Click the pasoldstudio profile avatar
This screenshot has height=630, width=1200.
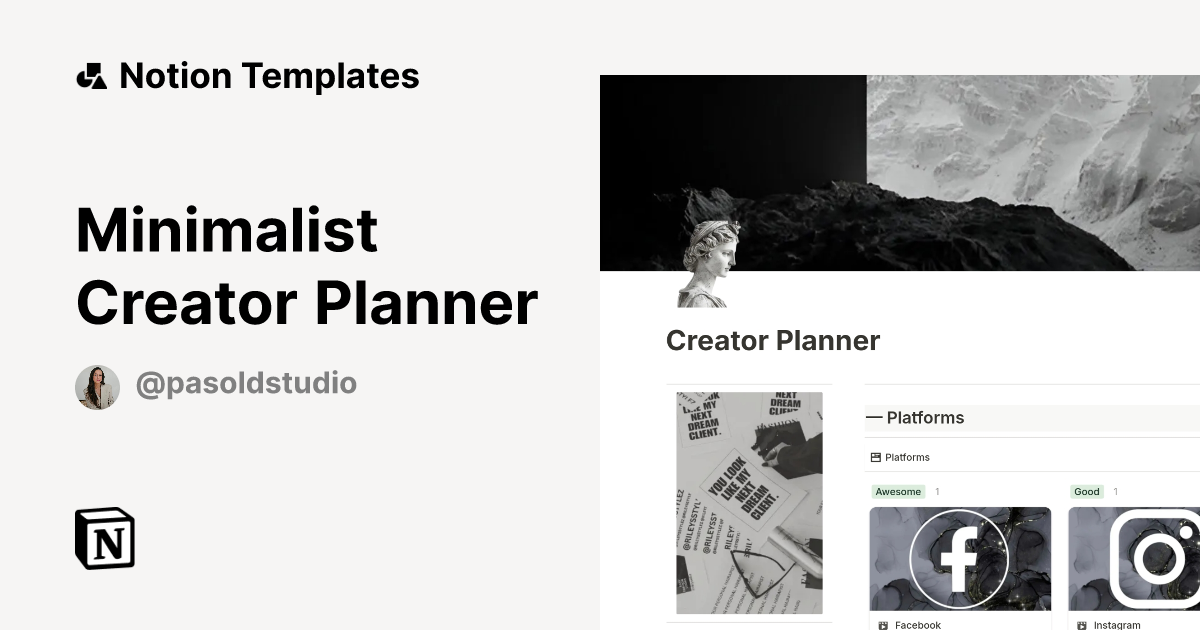[98, 382]
